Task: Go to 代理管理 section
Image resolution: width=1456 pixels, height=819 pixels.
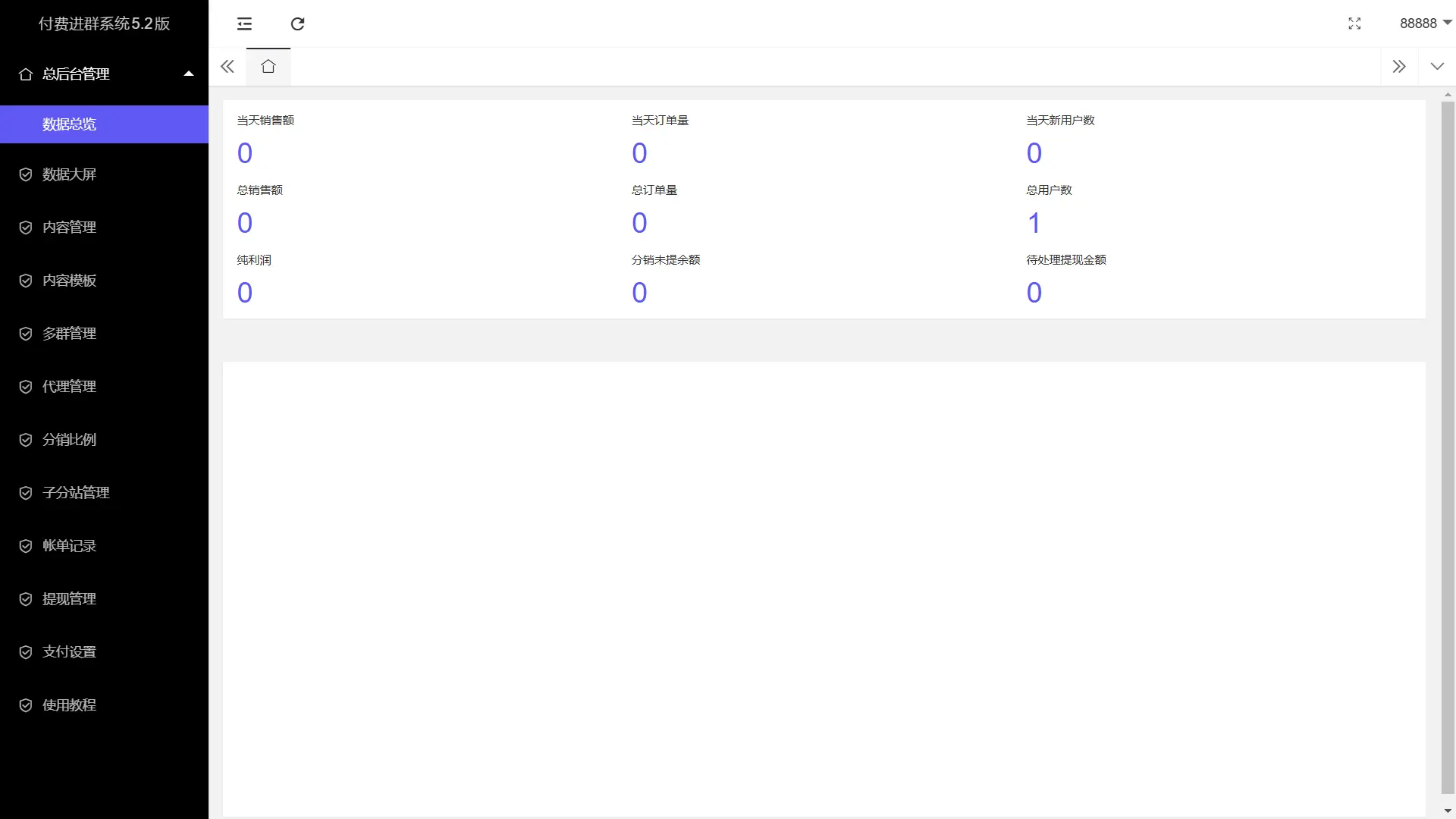Action: click(69, 387)
